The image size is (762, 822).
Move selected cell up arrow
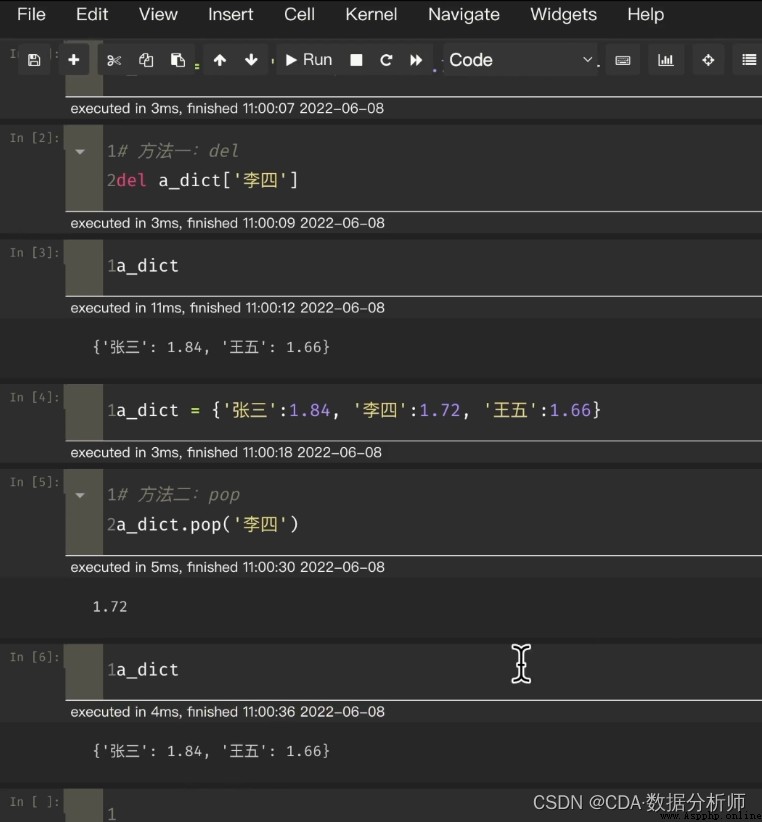pos(220,60)
